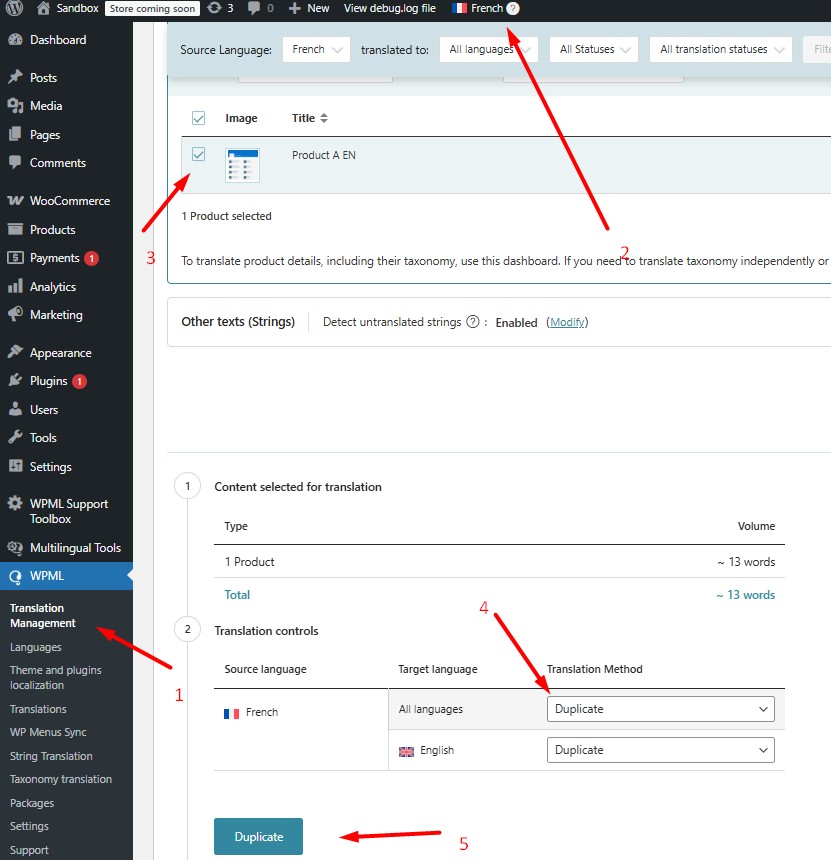Open the WPML Settings submenu item
Image resolution: width=831 pixels, height=860 pixels.
pyautogui.click(x=29, y=826)
